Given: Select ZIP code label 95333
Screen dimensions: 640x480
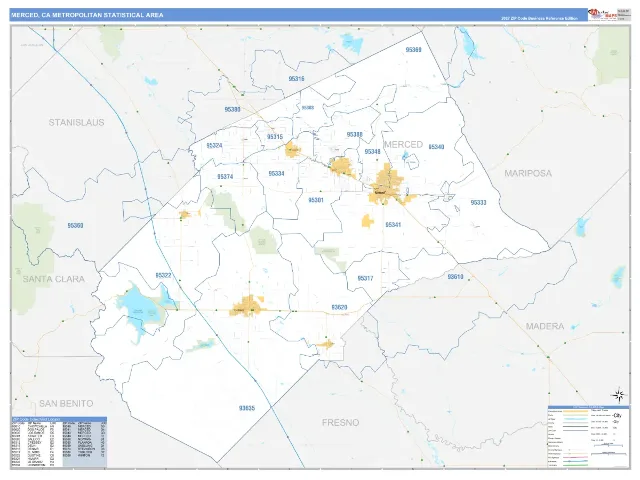Looking at the screenshot, I should tap(478, 202).
